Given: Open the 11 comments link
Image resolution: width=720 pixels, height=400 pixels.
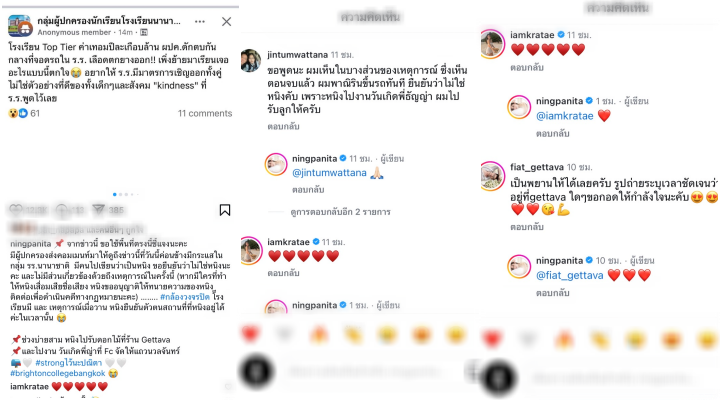Looking at the screenshot, I should 205,113.
